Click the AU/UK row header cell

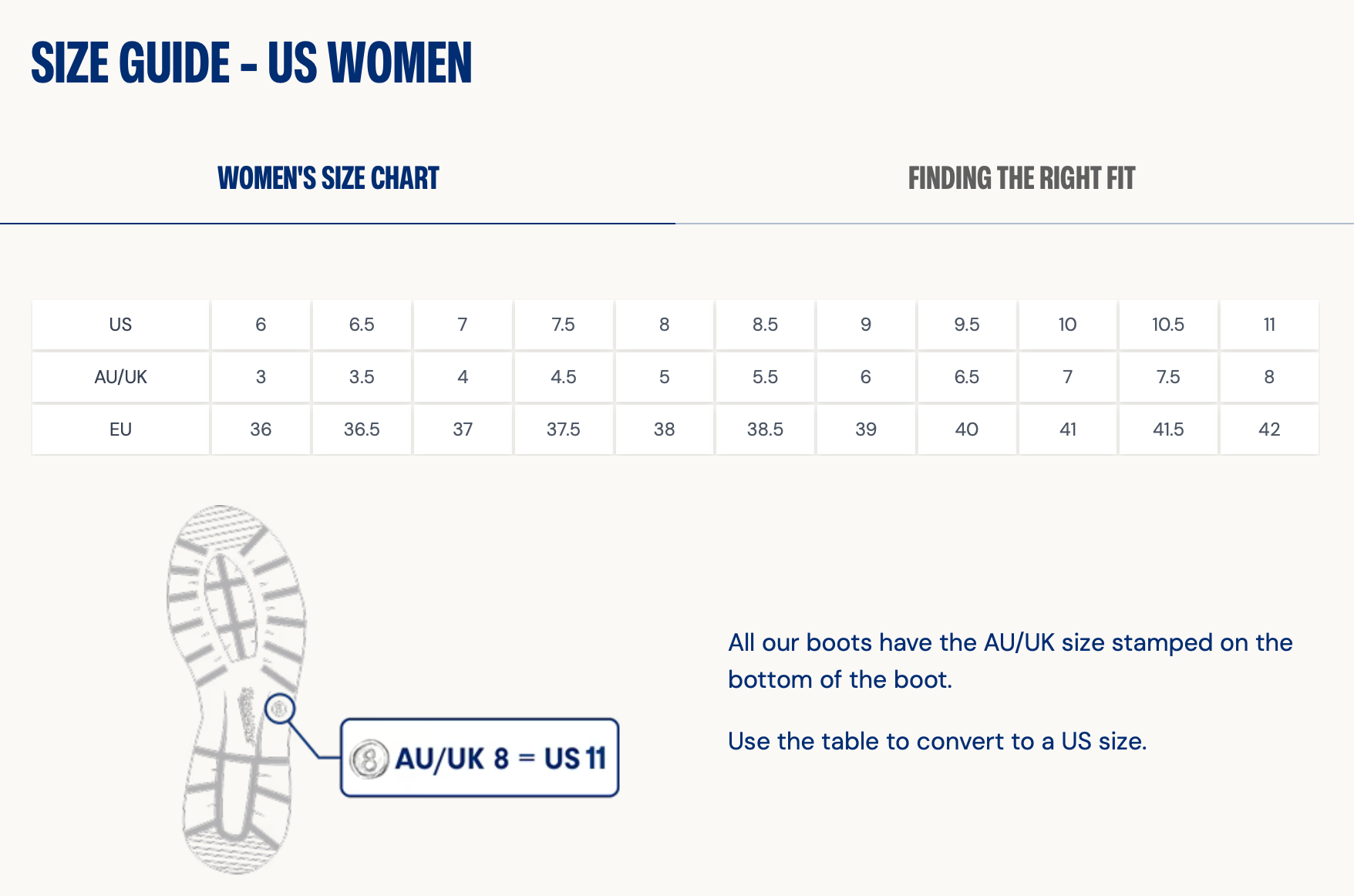pos(120,377)
